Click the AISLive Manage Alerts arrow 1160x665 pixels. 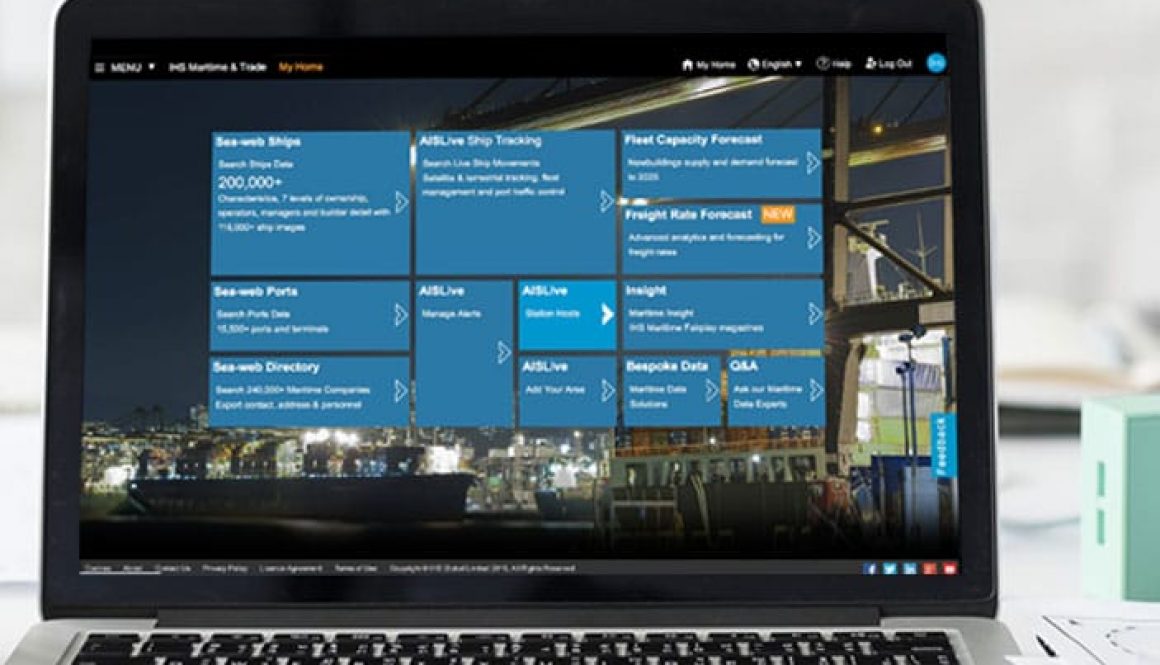[504, 352]
